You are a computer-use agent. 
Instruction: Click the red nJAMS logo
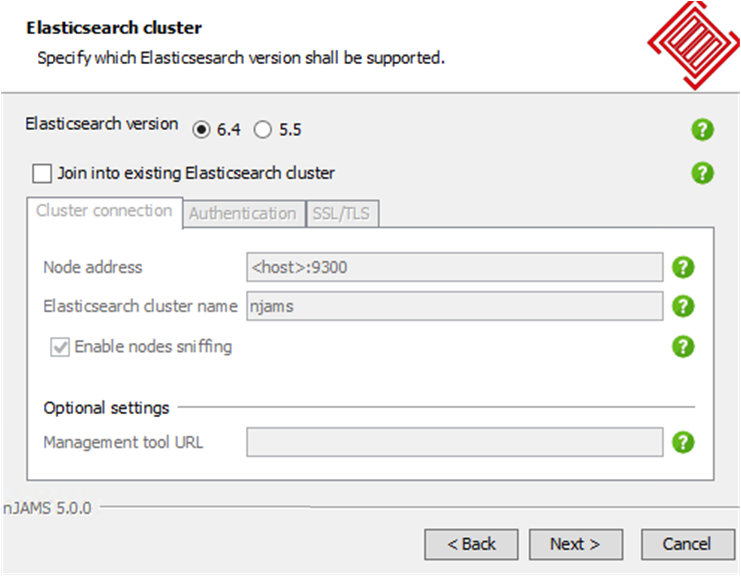pos(694,45)
